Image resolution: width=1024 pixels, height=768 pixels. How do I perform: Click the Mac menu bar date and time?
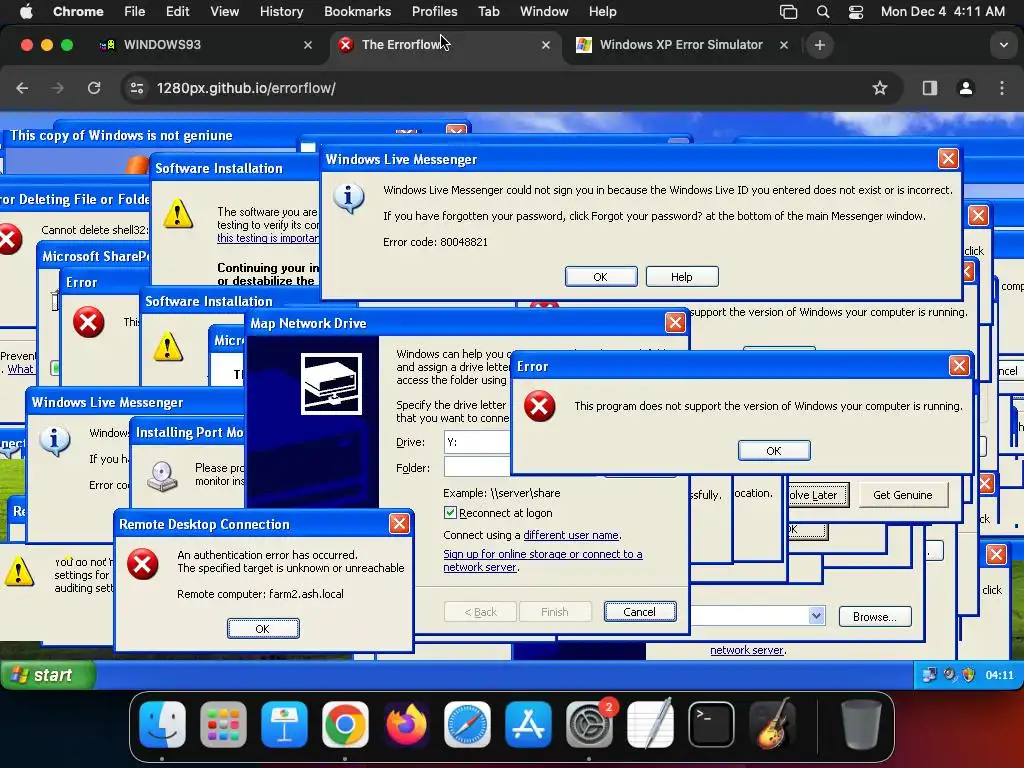942,11
